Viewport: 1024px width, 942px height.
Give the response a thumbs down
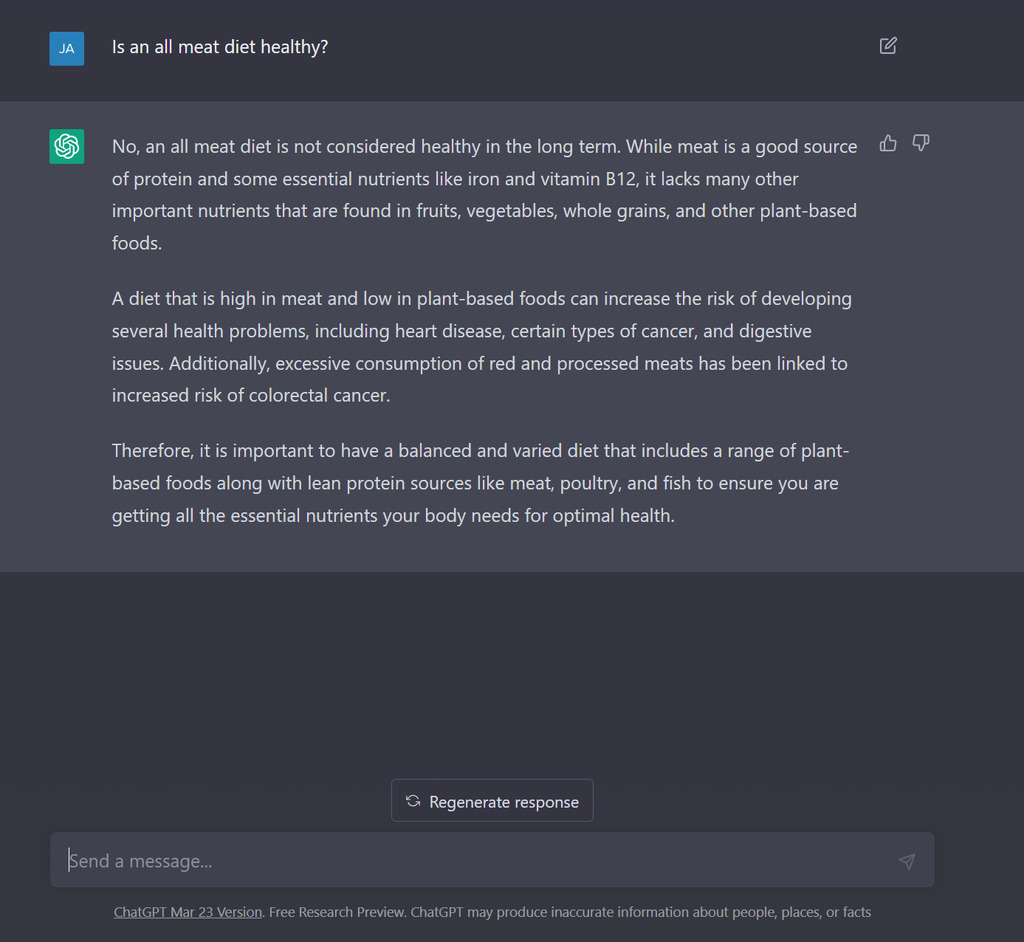pos(921,143)
